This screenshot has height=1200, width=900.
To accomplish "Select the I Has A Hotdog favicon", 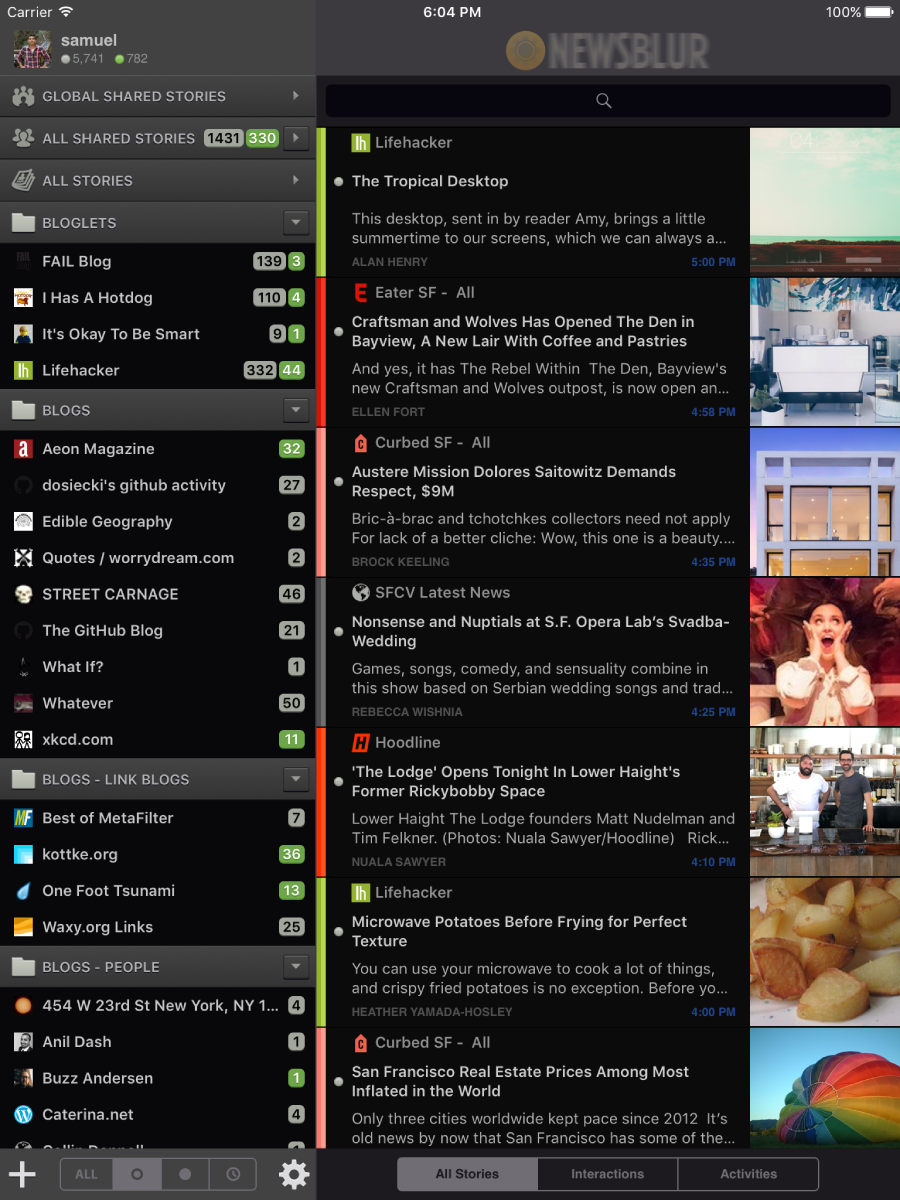I will 23,298.
